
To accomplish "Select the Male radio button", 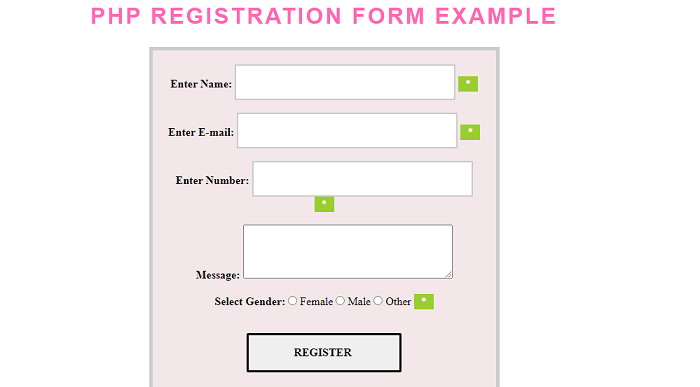I will click(x=340, y=301).
